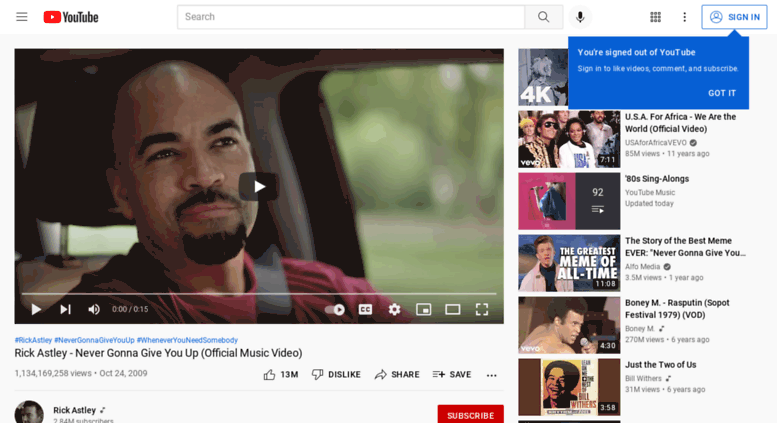Screen dimensions: 777x423
Task: Like the video (13M thumbs up)
Action: [280, 374]
